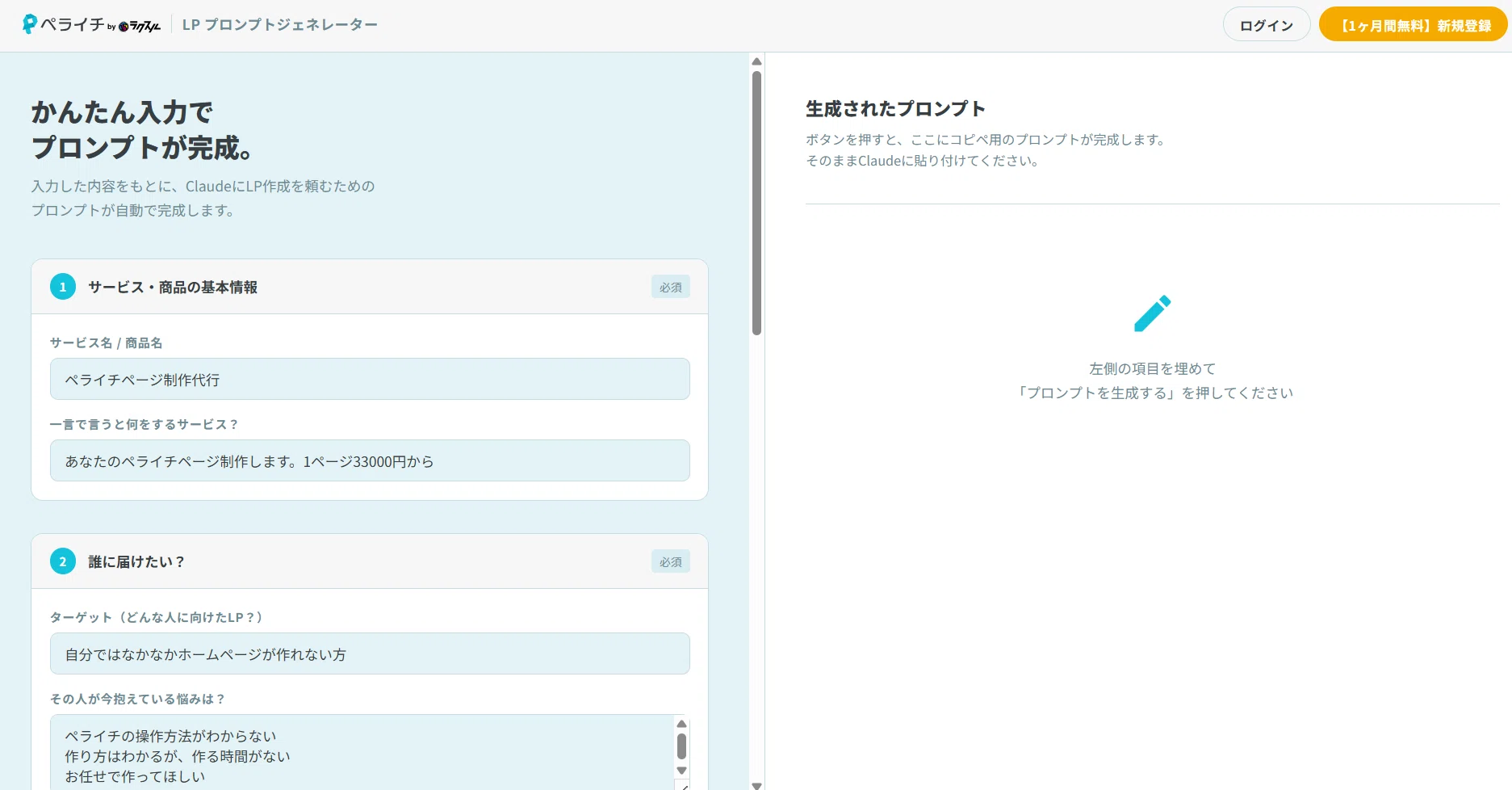Click the textarea scroll down arrow

click(x=681, y=771)
